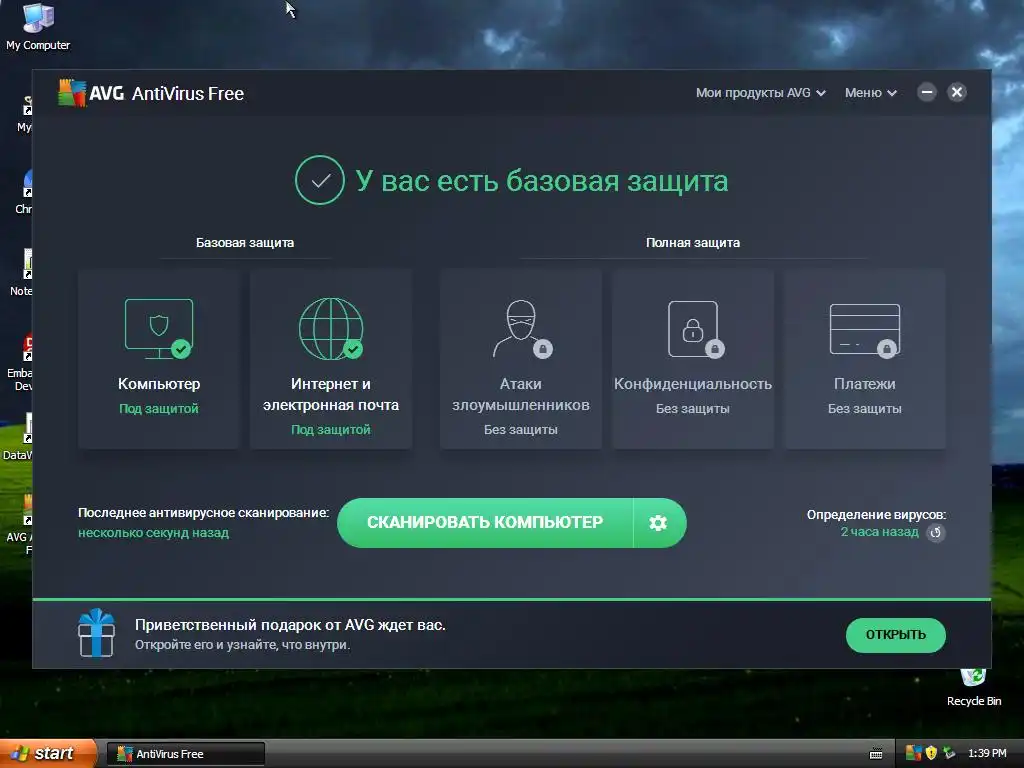
Task: Click Без защиты under Платежи
Action: pyautogui.click(x=865, y=409)
